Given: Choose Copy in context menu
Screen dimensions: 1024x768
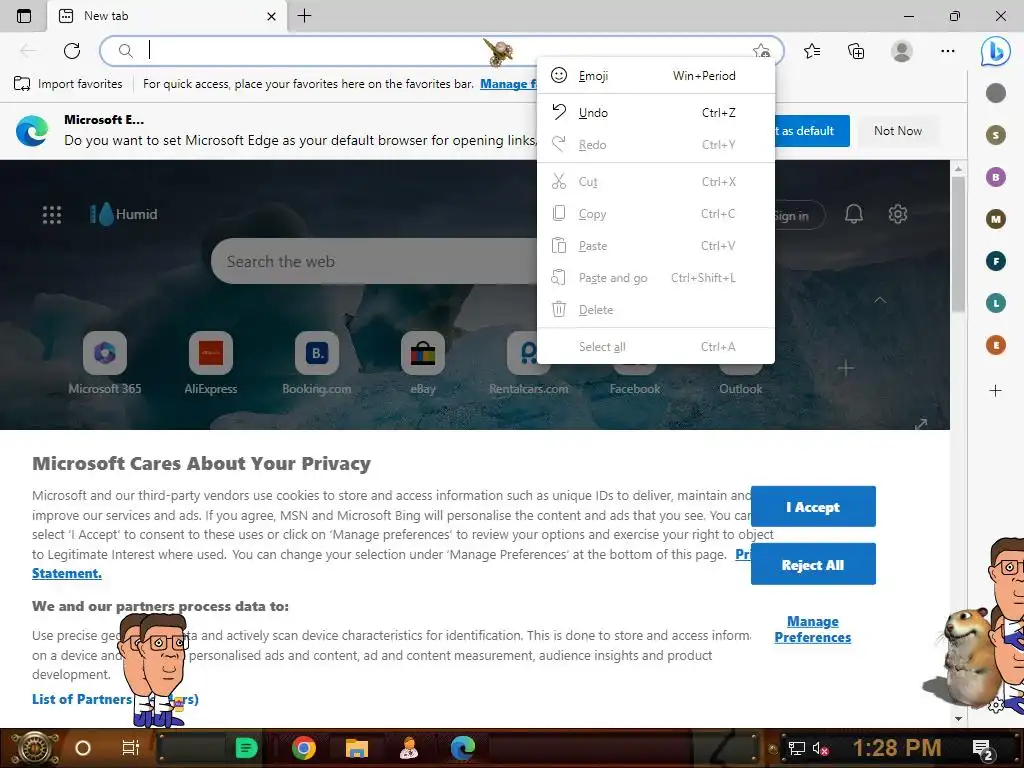Looking at the screenshot, I should 656,214.
